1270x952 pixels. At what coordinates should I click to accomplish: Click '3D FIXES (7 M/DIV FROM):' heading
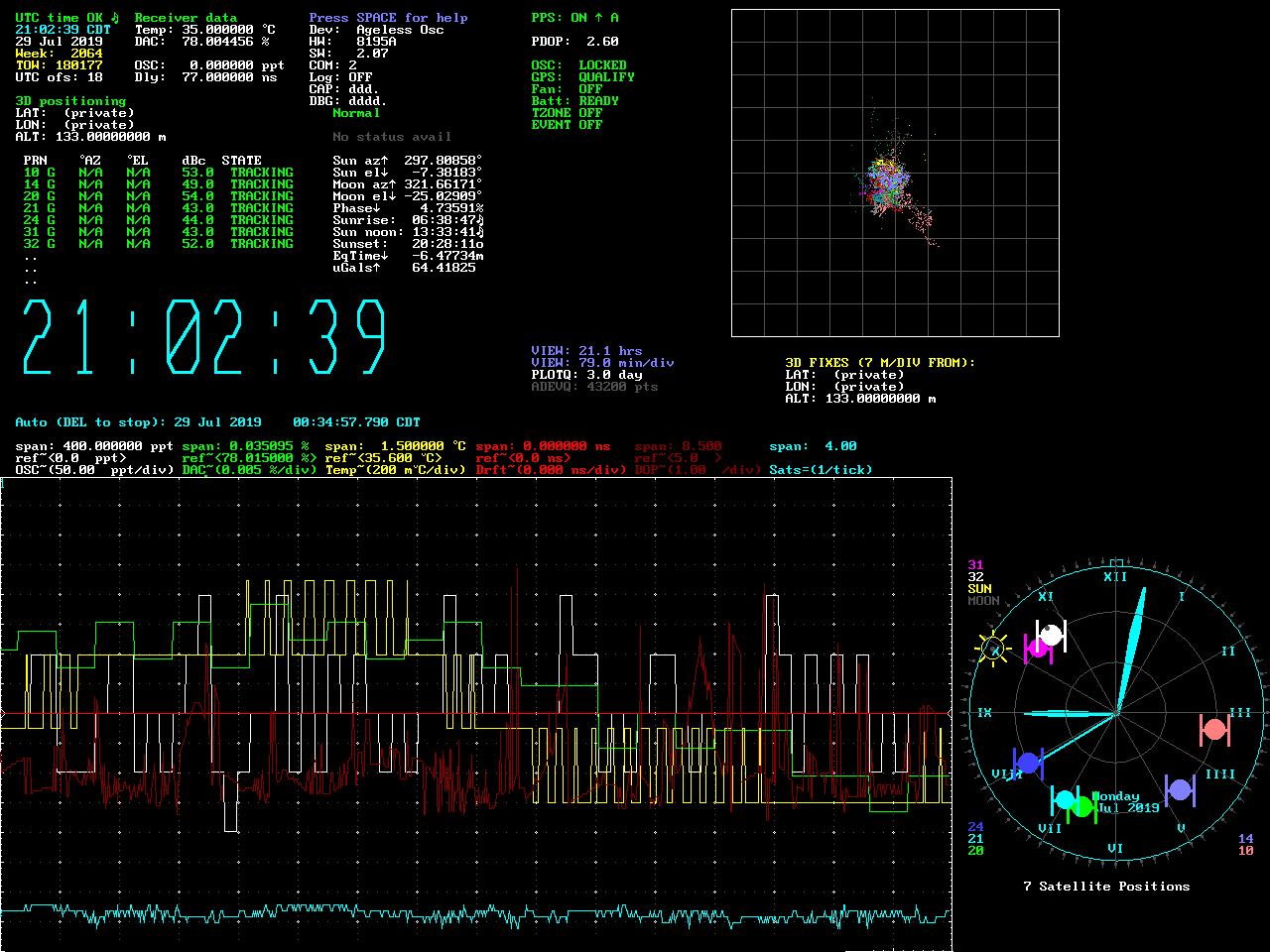tap(880, 363)
